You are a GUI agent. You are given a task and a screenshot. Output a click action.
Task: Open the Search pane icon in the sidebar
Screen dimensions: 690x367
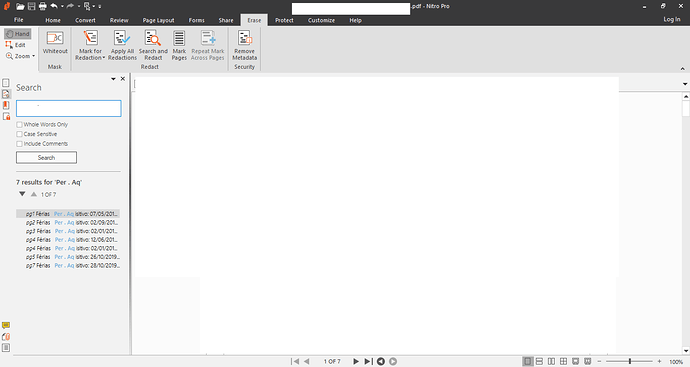click(6, 94)
